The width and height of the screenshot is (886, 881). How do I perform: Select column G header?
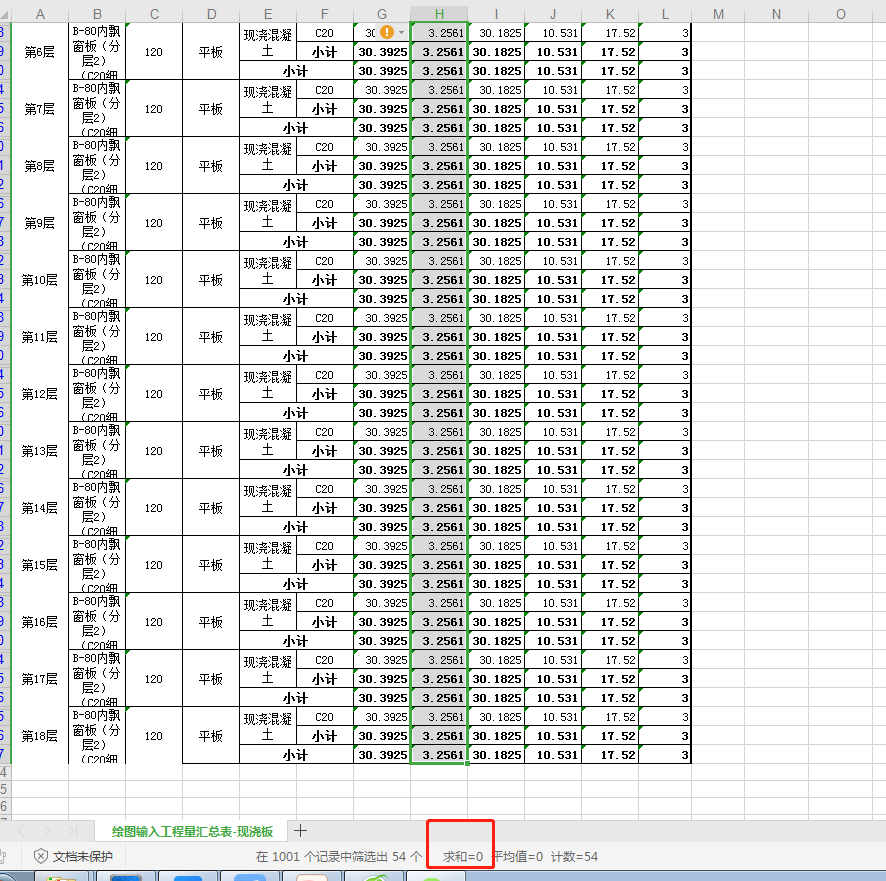382,14
